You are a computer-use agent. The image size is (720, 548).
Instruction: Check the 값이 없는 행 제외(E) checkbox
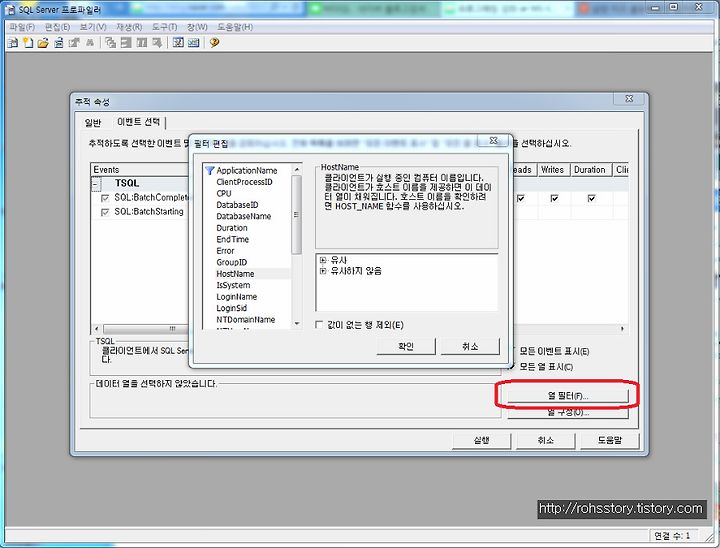pos(319,325)
